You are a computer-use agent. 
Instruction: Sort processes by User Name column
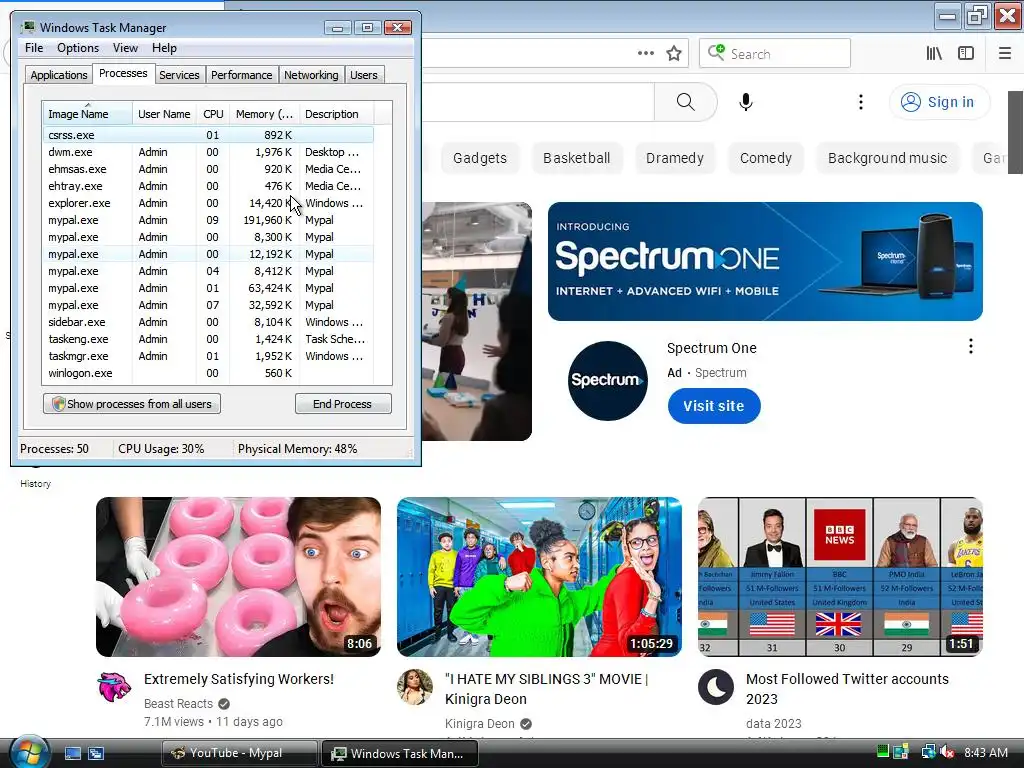pyautogui.click(x=165, y=114)
